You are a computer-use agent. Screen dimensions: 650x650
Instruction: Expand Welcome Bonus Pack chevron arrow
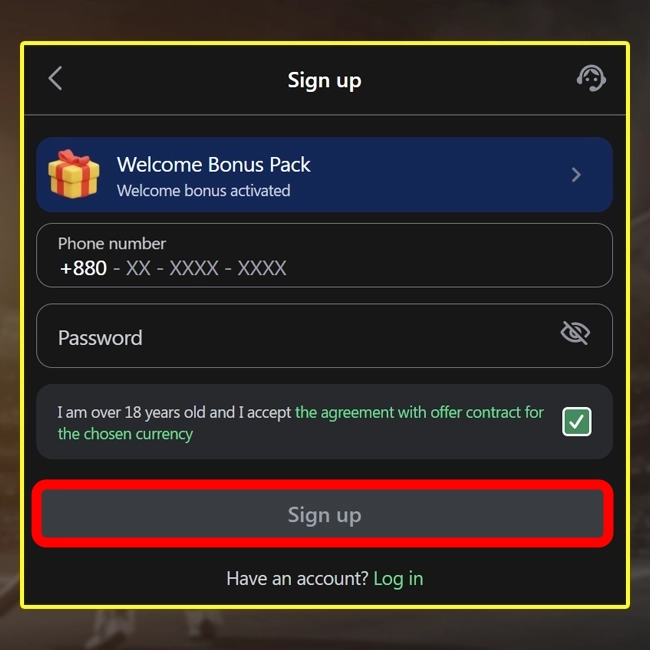[576, 175]
